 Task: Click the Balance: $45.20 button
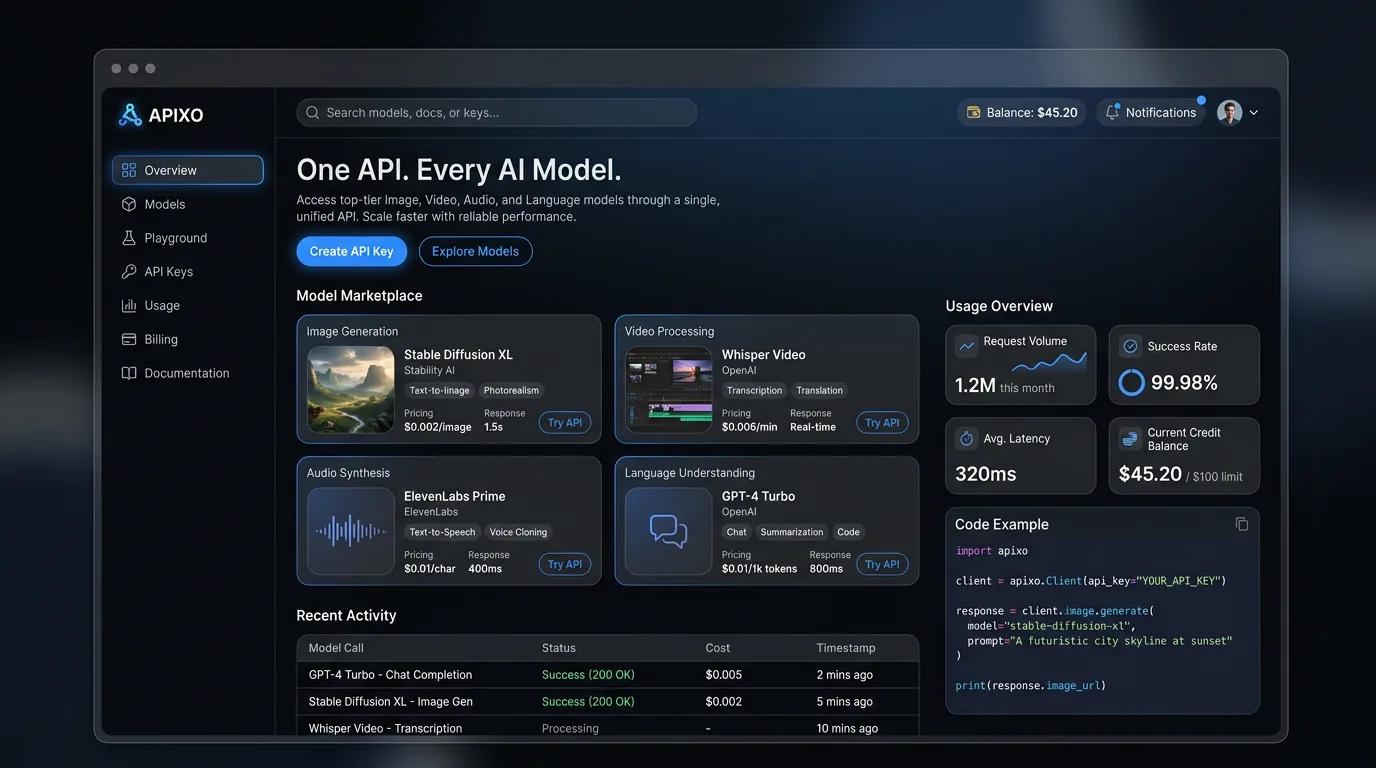pos(1022,113)
